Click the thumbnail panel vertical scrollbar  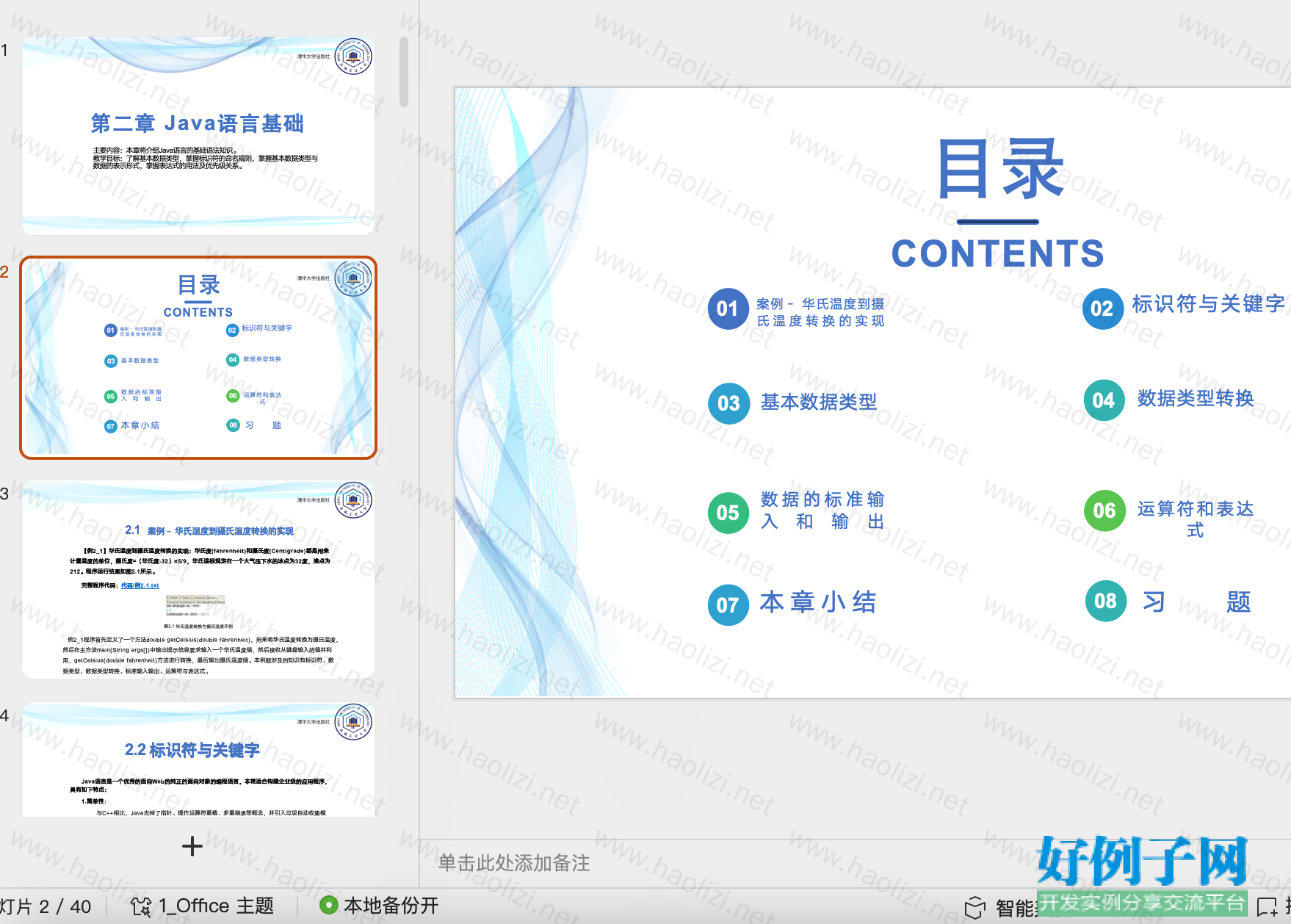click(404, 72)
